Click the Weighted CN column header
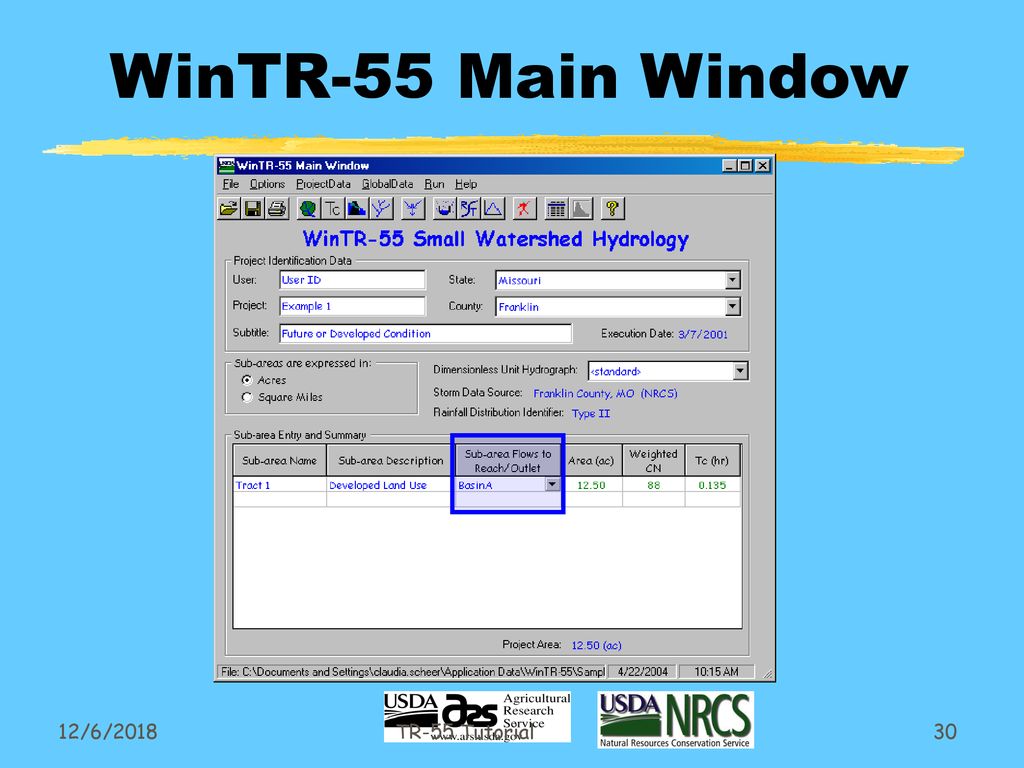Image resolution: width=1024 pixels, height=768 pixels. (x=654, y=460)
